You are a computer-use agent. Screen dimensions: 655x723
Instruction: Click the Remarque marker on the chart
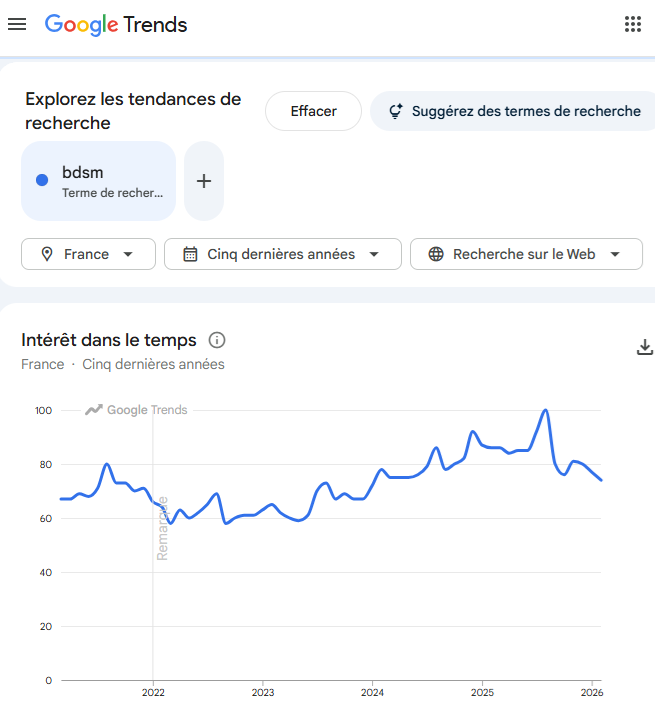[162, 527]
